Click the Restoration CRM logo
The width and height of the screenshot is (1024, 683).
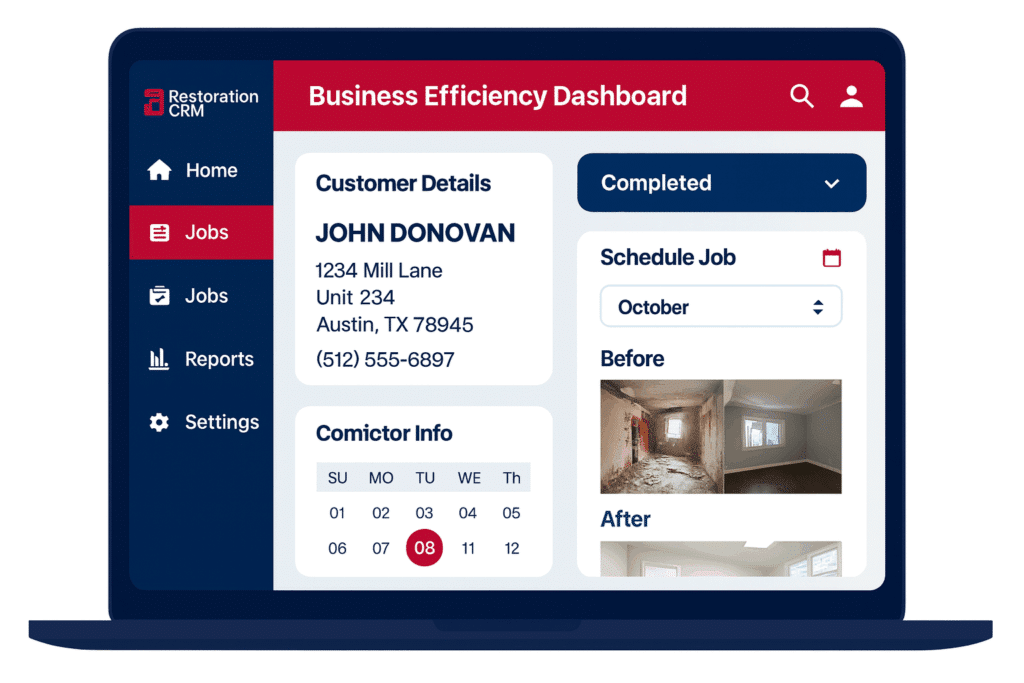pyautogui.click(x=200, y=103)
